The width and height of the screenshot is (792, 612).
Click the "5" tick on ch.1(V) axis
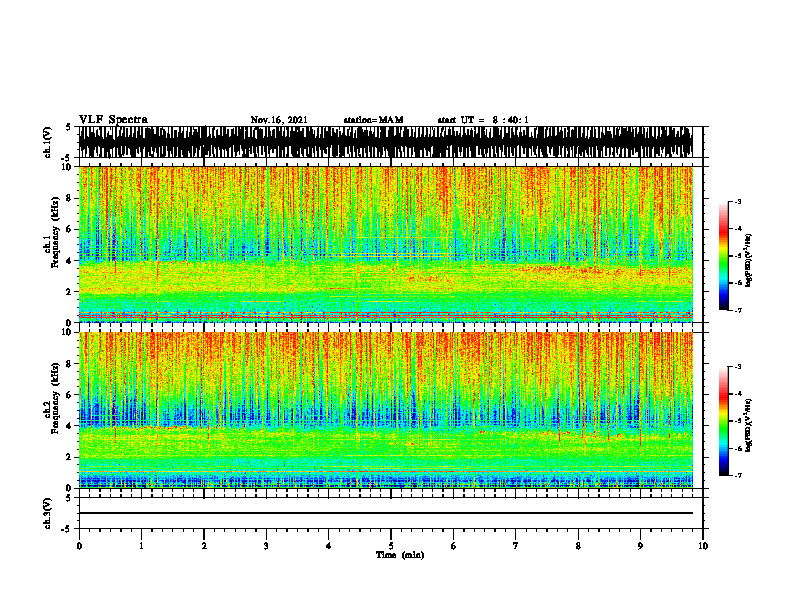coord(69,127)
